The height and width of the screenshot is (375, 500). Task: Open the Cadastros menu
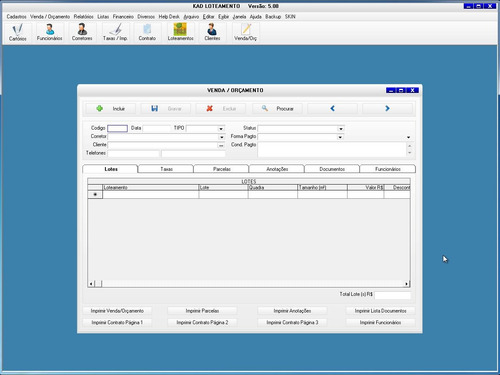(16, 17)
